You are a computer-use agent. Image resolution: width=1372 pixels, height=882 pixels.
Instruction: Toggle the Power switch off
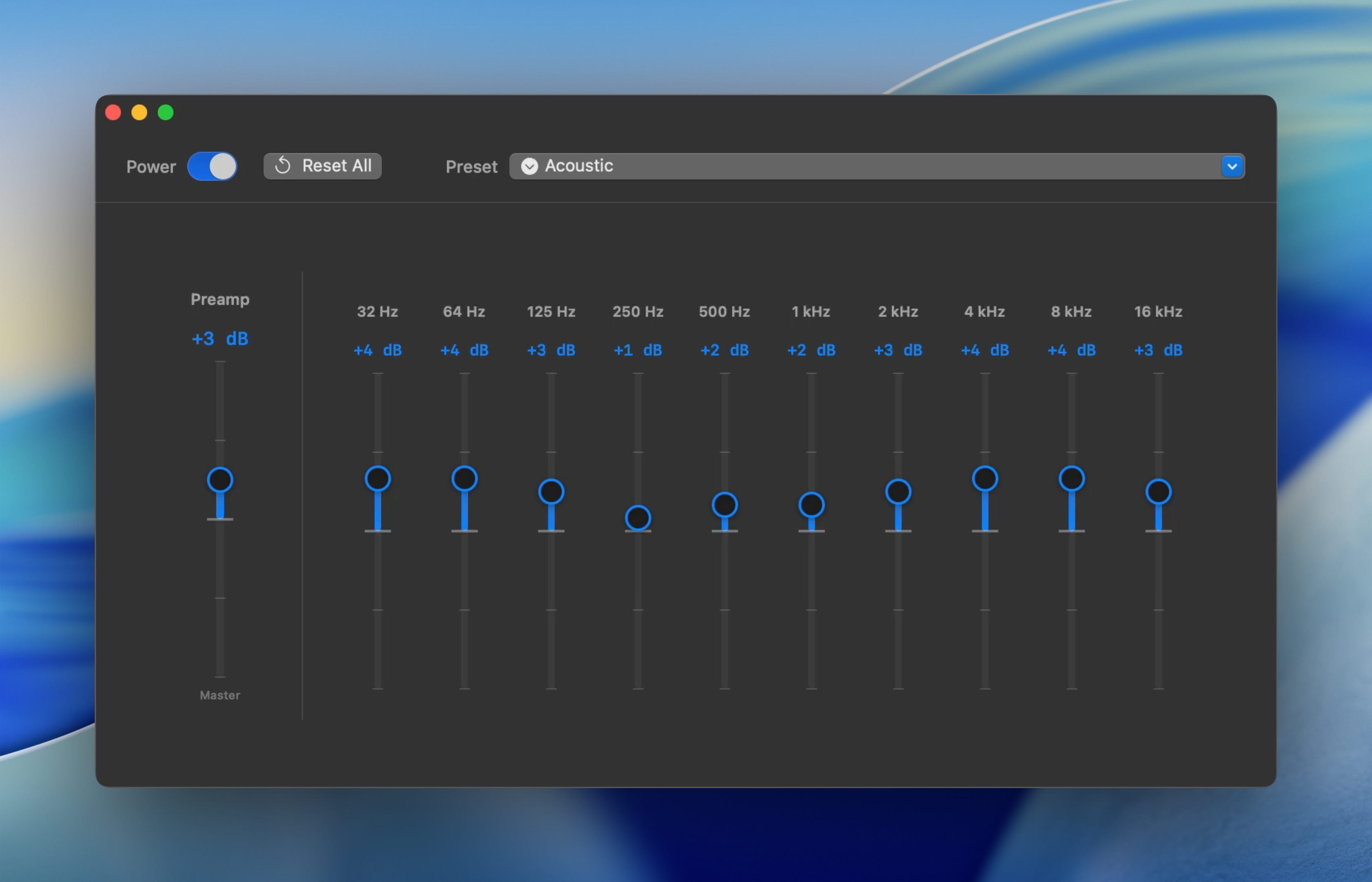[212, 166]
